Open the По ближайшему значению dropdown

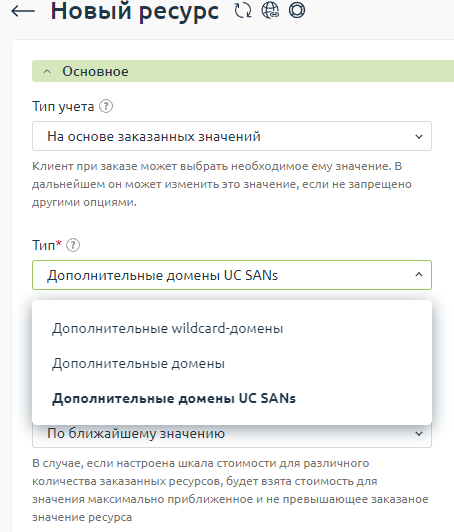[232, 435]
